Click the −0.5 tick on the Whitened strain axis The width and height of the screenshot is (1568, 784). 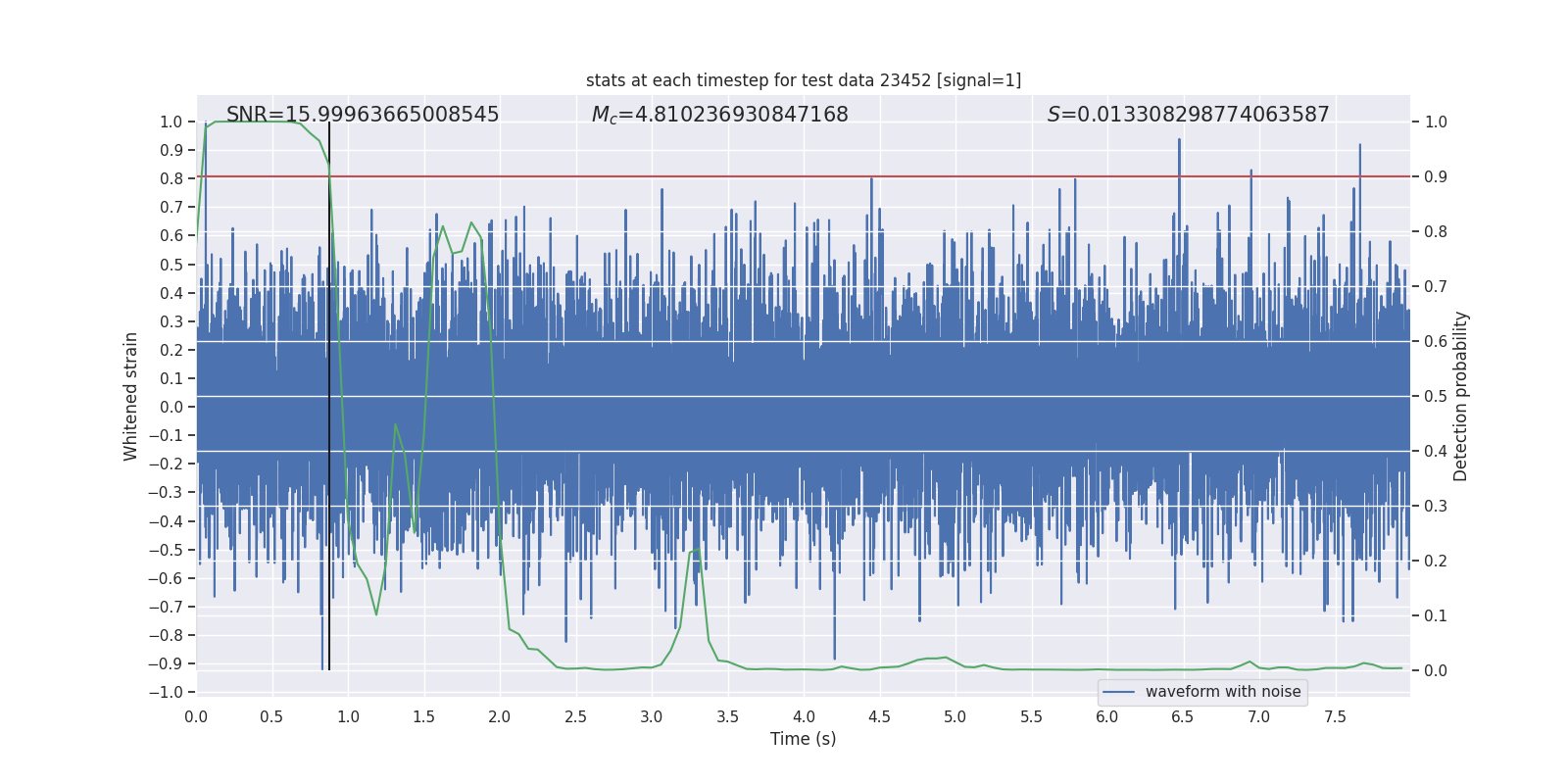pos(166,550)
